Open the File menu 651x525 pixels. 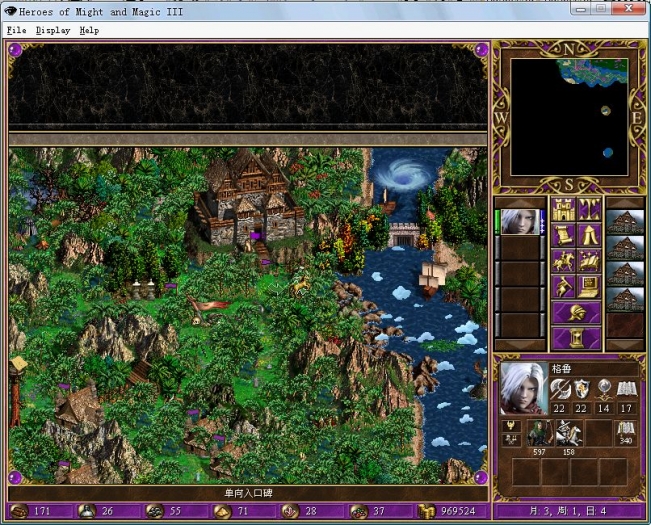pos(17,30)
